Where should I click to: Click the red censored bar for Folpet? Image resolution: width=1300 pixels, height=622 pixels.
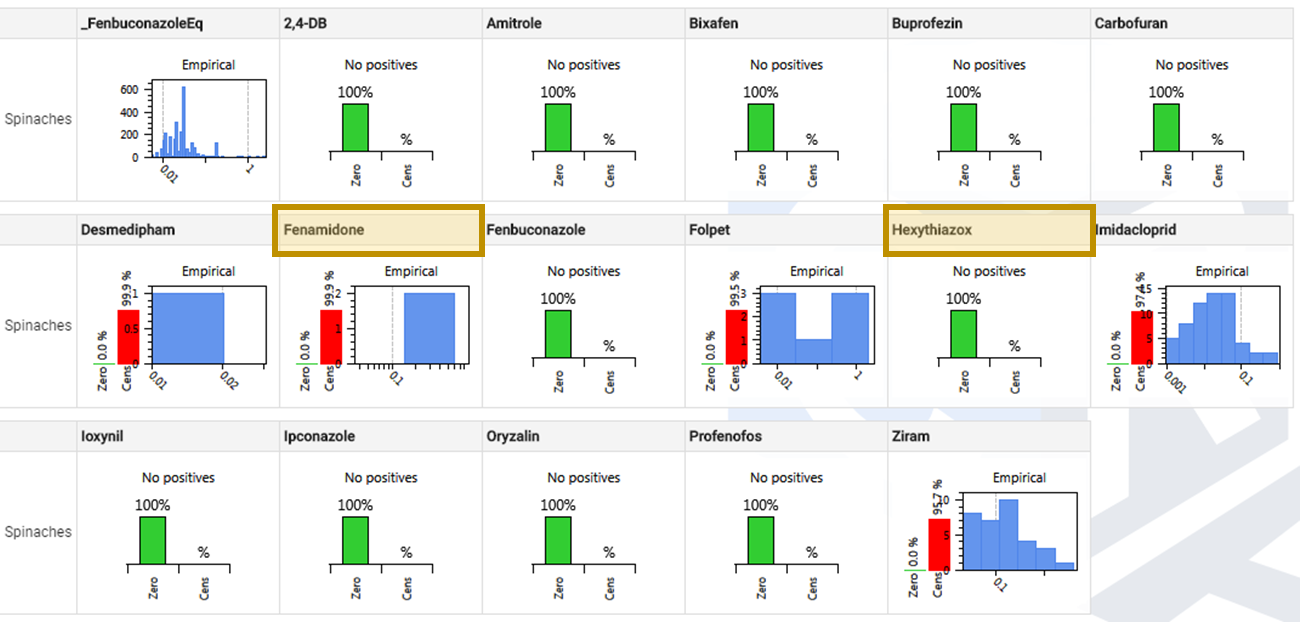click(735, 336)
